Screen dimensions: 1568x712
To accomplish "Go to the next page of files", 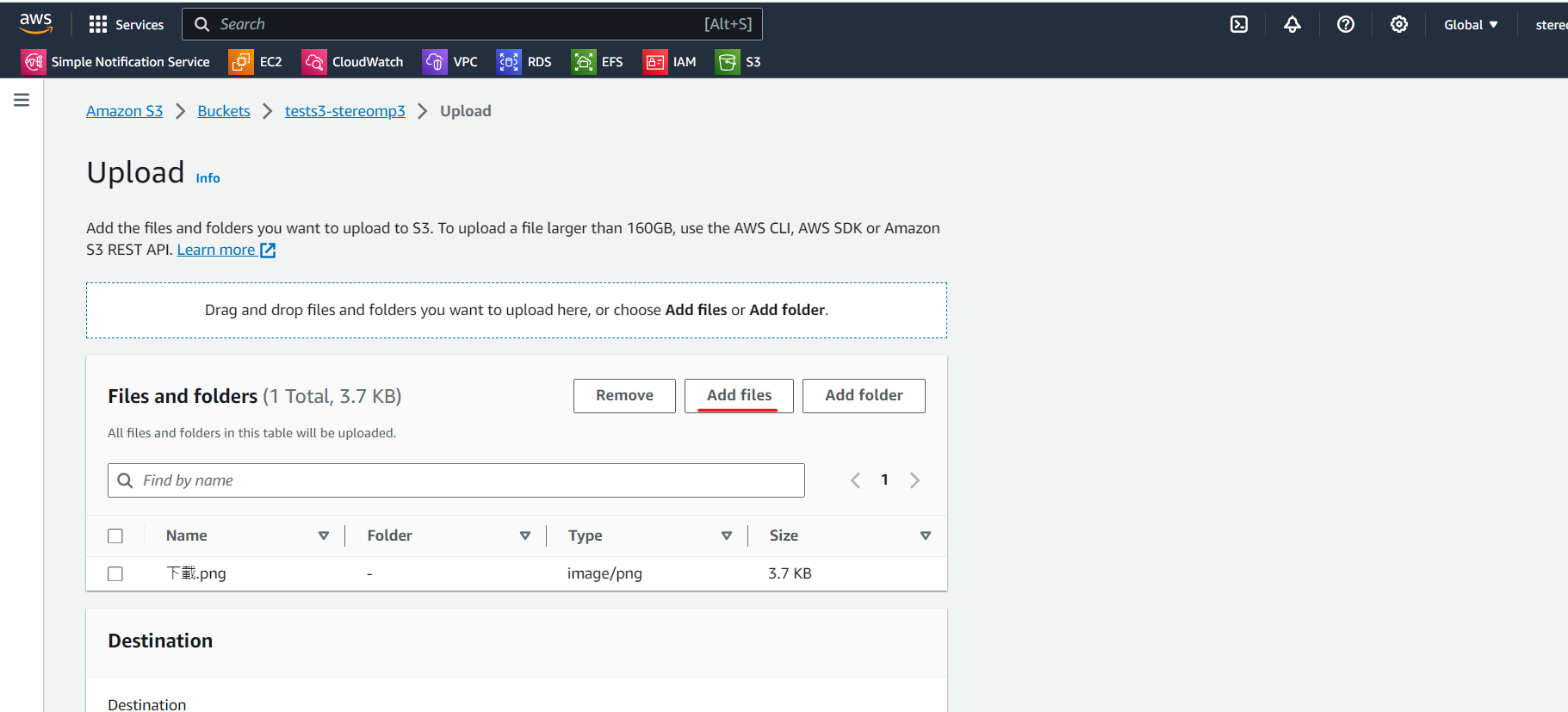I will click(914, 480).
